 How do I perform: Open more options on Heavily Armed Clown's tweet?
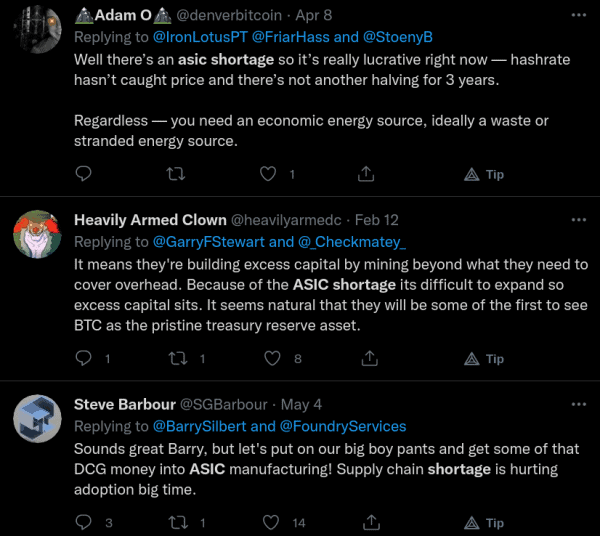(578, 220)
